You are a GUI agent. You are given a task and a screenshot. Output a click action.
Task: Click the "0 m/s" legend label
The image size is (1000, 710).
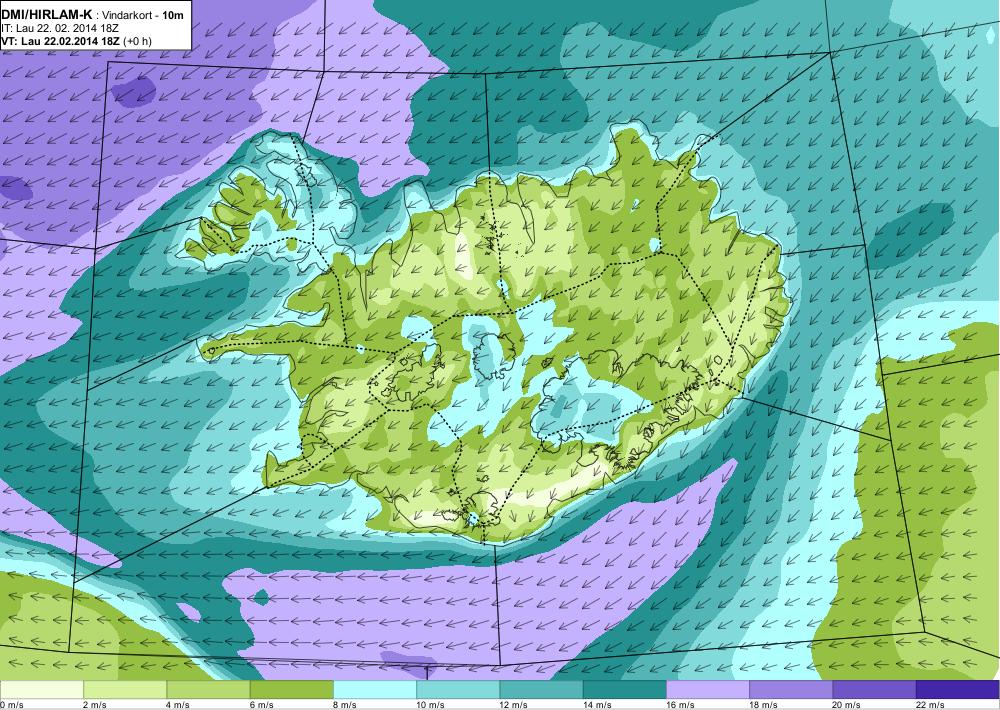coord(12,705)
